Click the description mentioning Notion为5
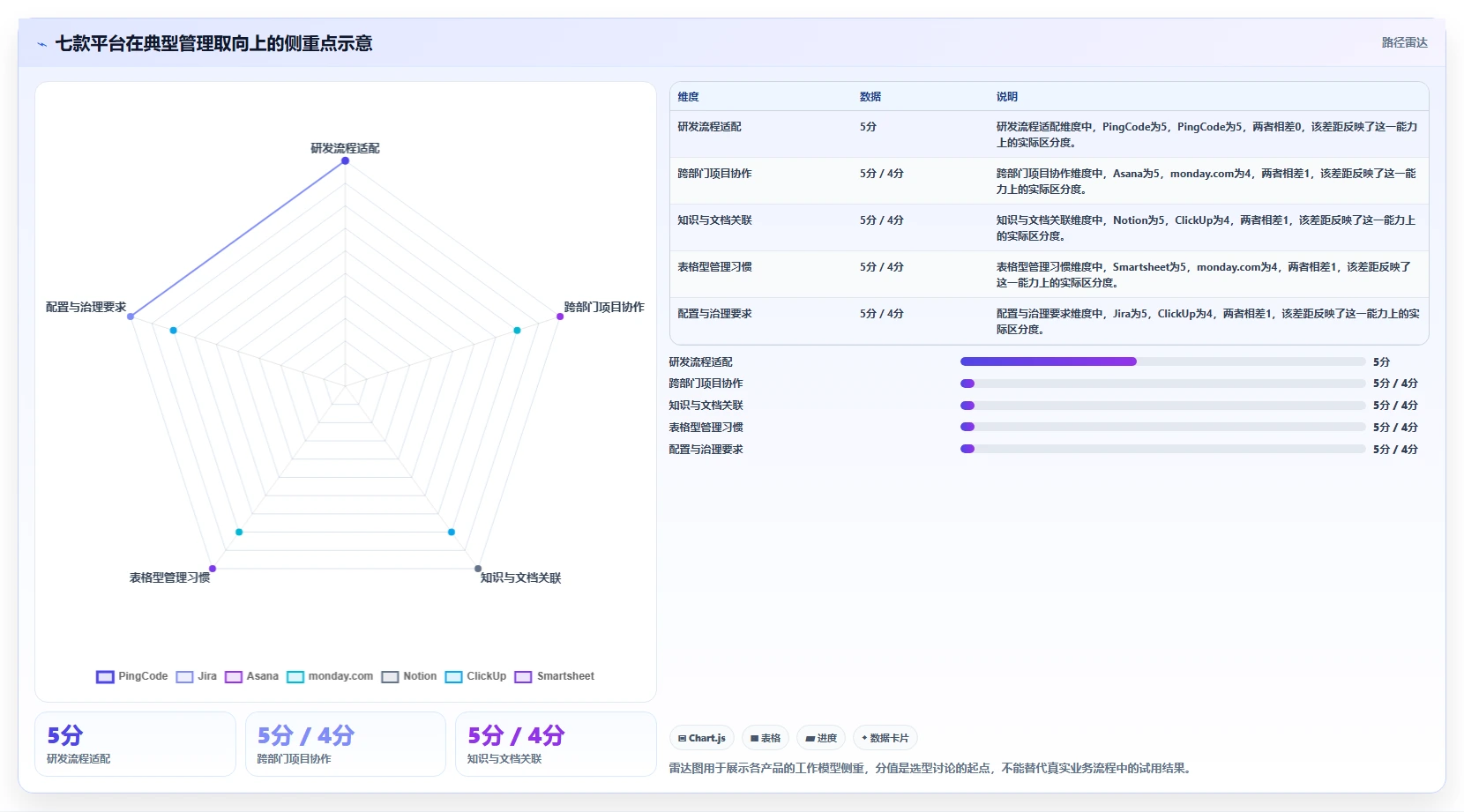Screen dimensions: 1464x812 click(x=1206, y=228)
